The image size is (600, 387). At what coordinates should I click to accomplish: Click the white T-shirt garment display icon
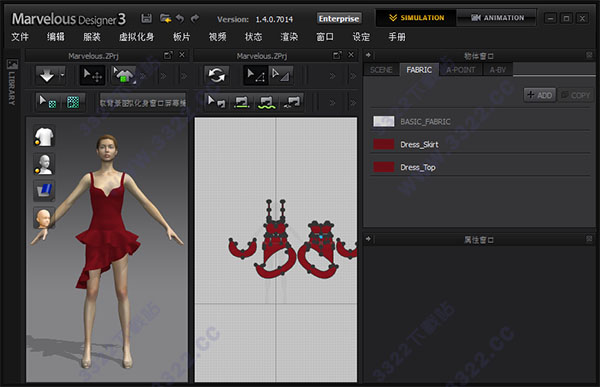click(44, 137)
